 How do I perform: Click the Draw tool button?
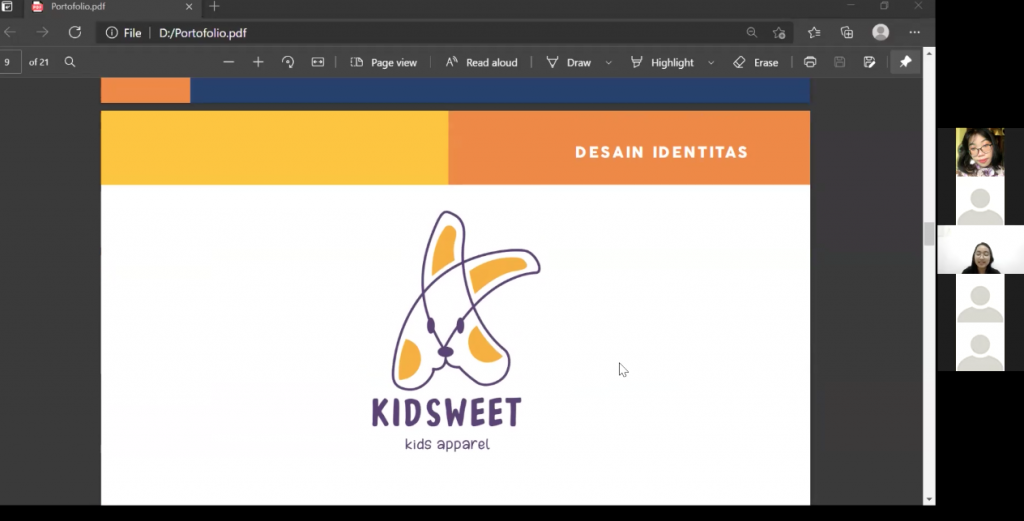pos(568,62)
